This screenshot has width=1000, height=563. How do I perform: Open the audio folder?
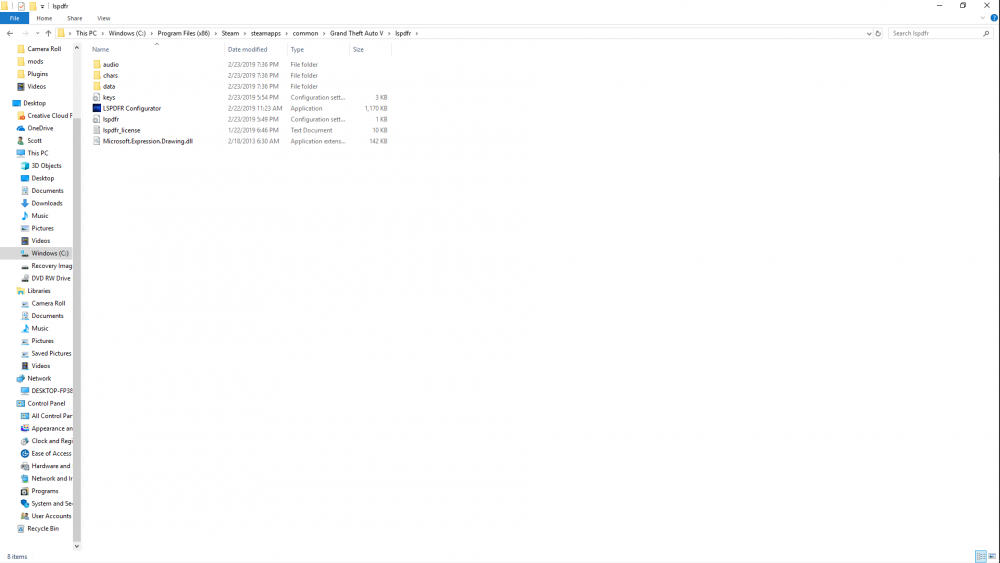(x=110, y=64)
